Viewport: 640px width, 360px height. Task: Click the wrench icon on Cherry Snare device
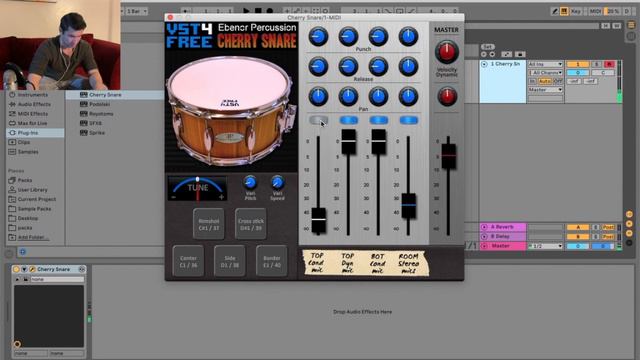(31, 269)
